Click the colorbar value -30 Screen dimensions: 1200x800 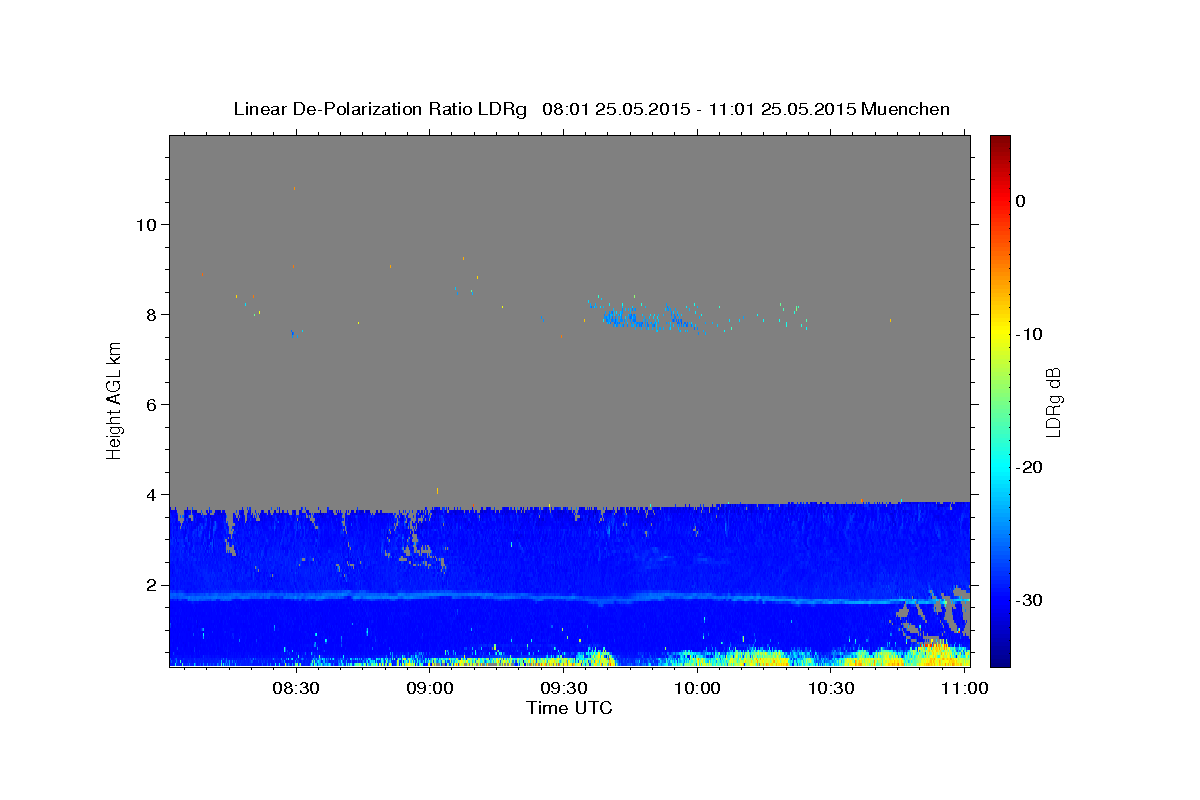[x=1030, y=600]
